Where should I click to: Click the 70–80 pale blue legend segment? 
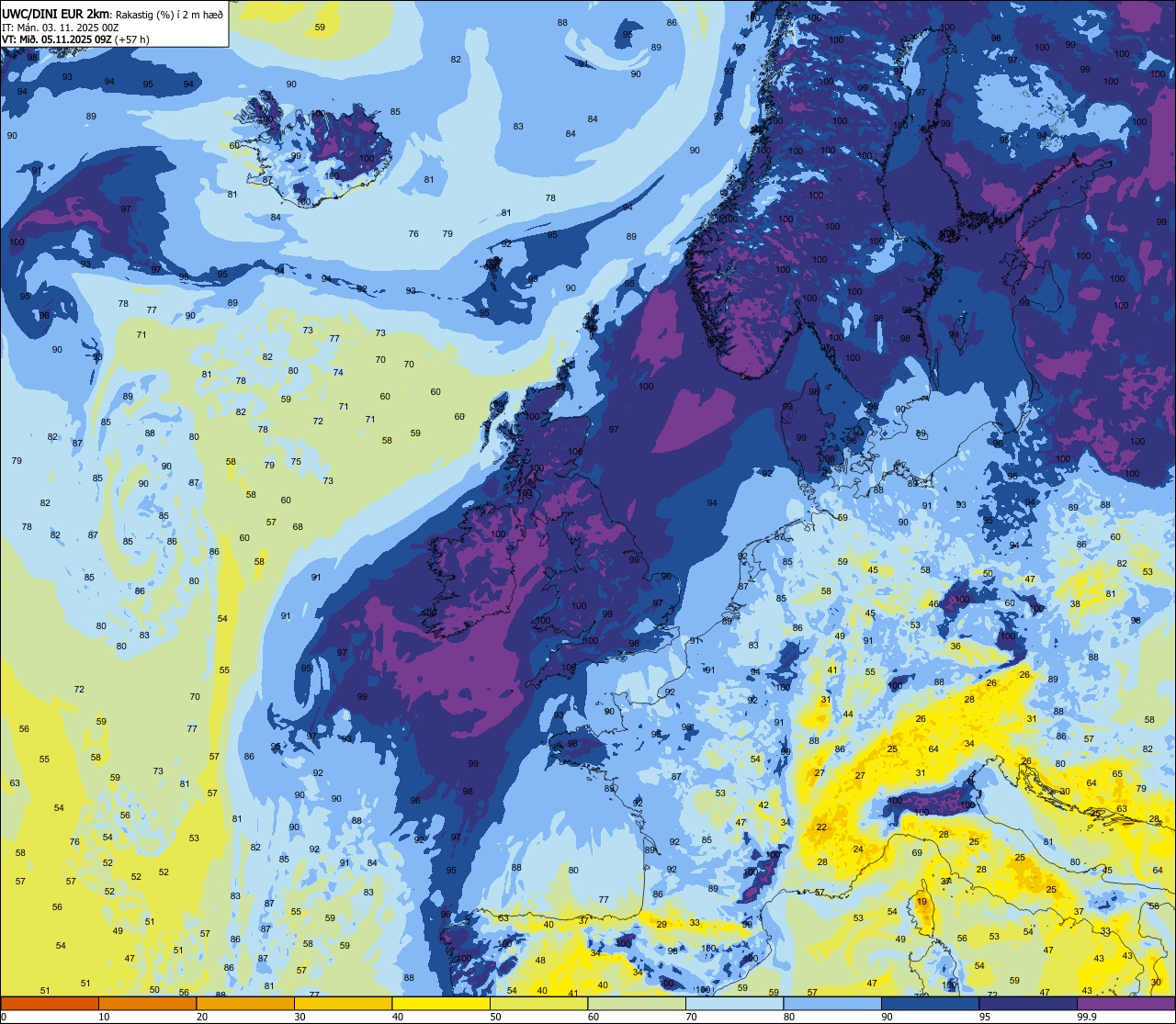point(734,1004)
